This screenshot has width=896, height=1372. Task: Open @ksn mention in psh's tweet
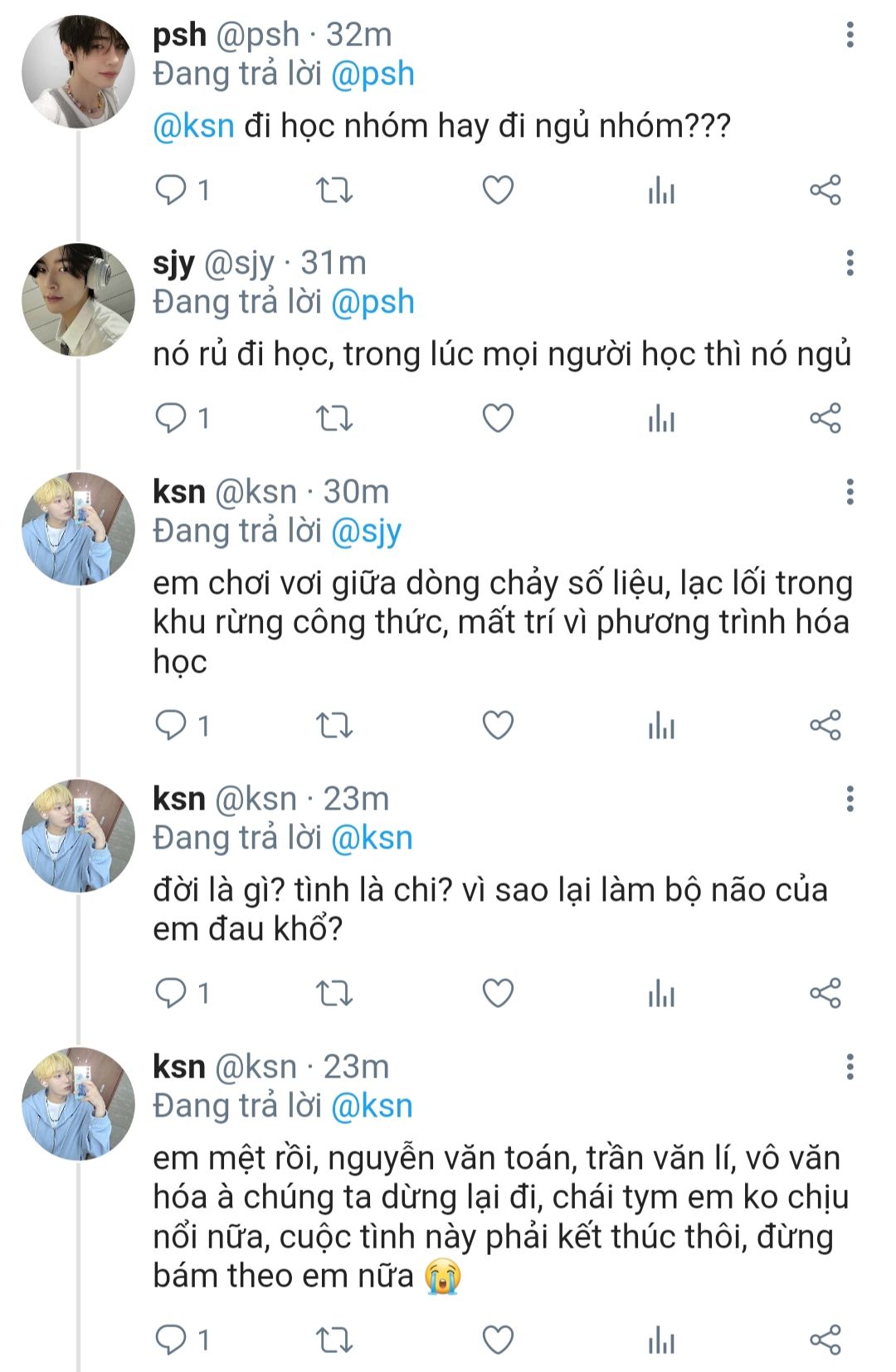click(x=193, y=126)
